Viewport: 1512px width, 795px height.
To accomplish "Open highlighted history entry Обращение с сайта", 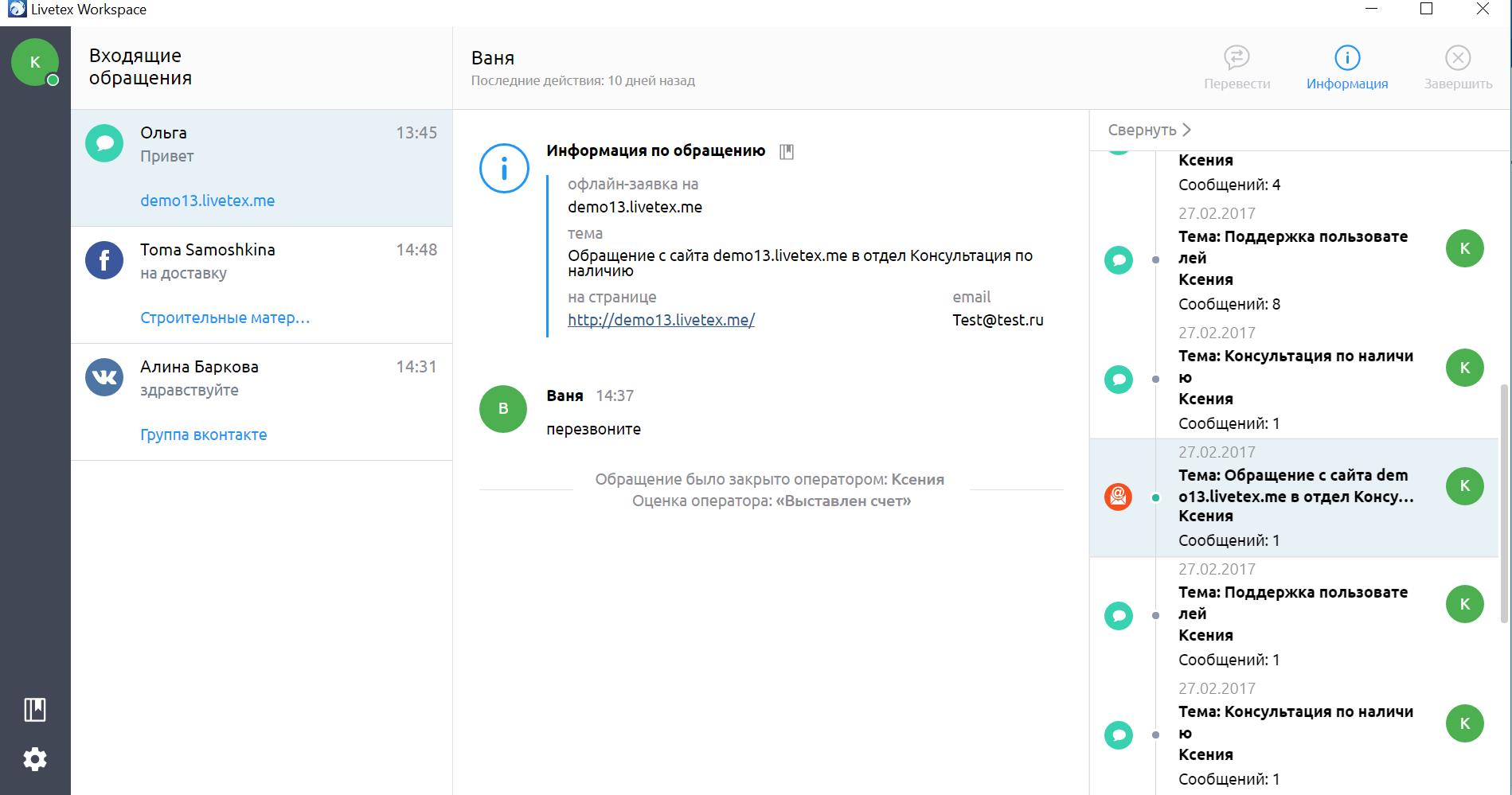I will 1293,497.
